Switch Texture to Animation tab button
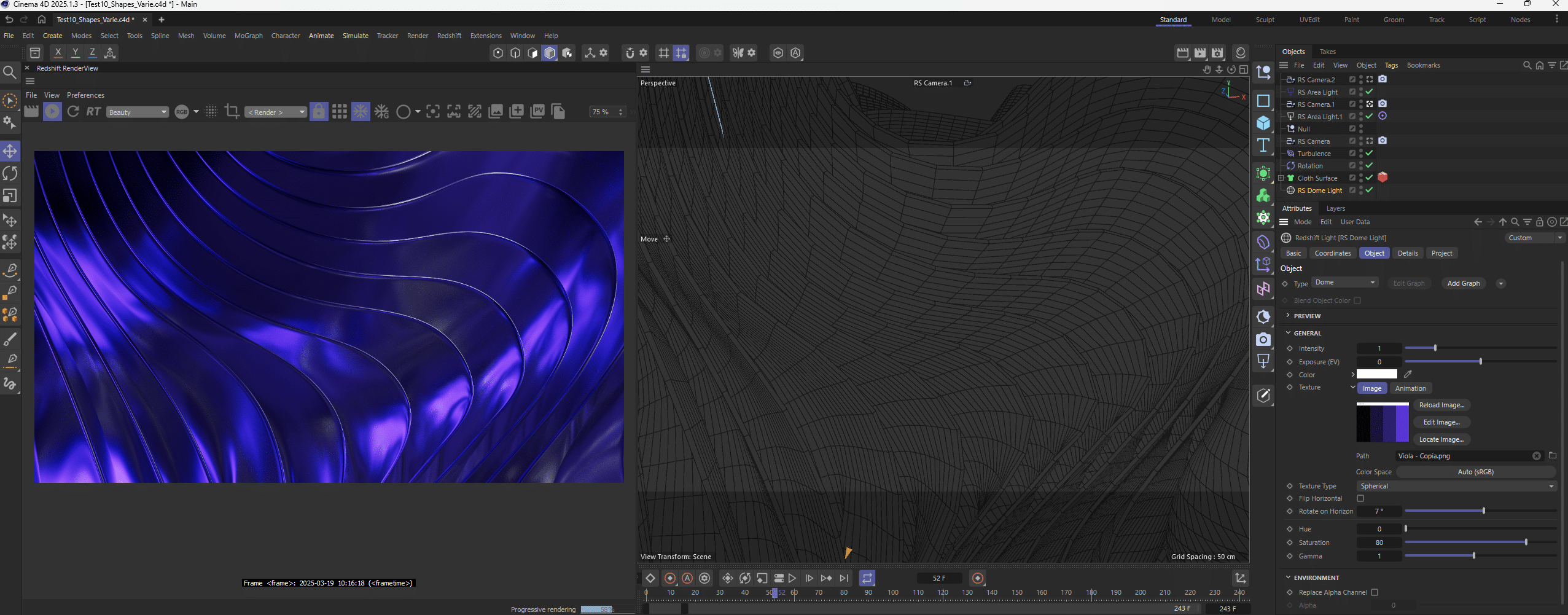The image size is (1568, 615). [x=1410, y=388]
